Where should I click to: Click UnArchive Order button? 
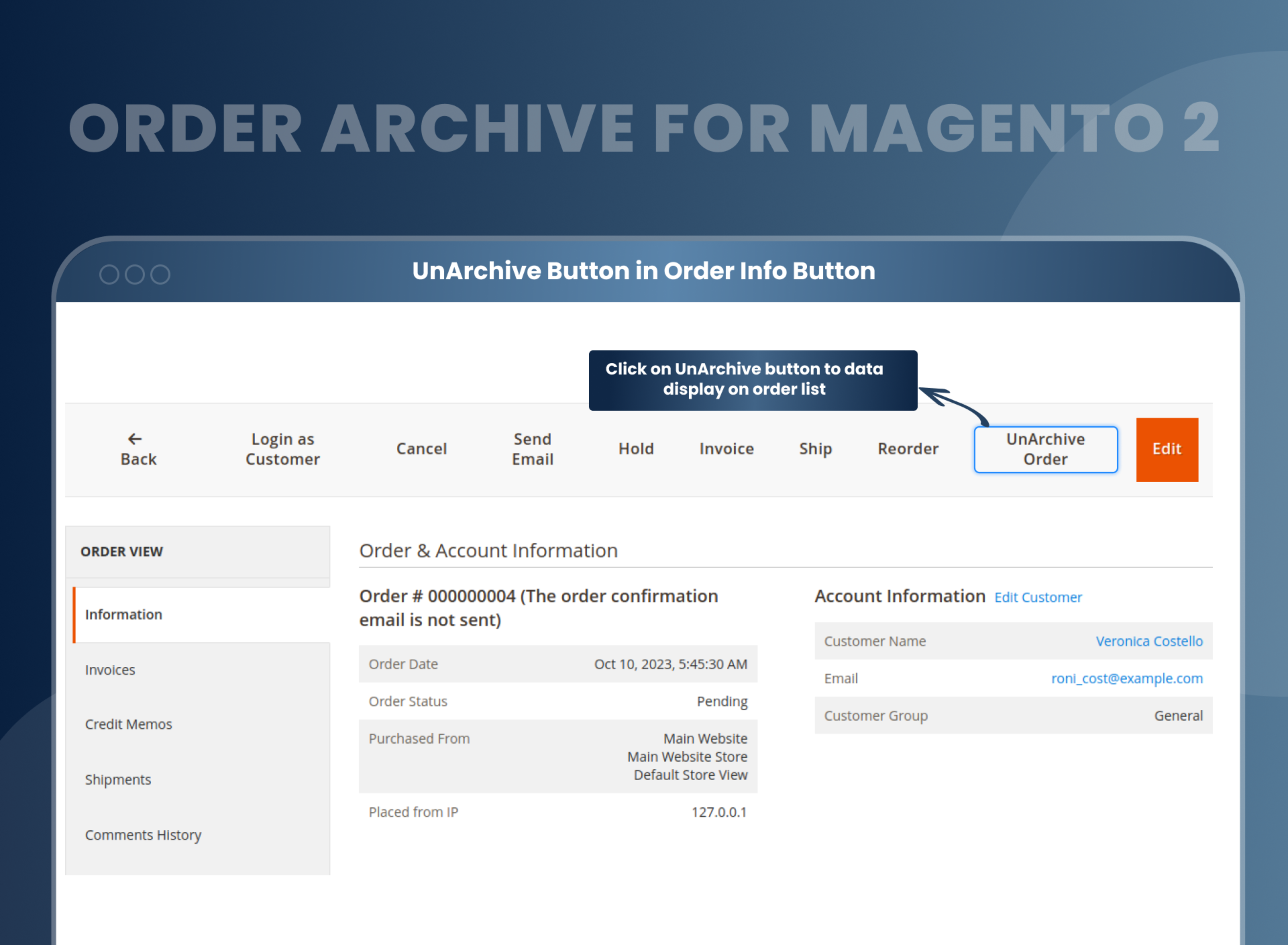[1045, 450]
